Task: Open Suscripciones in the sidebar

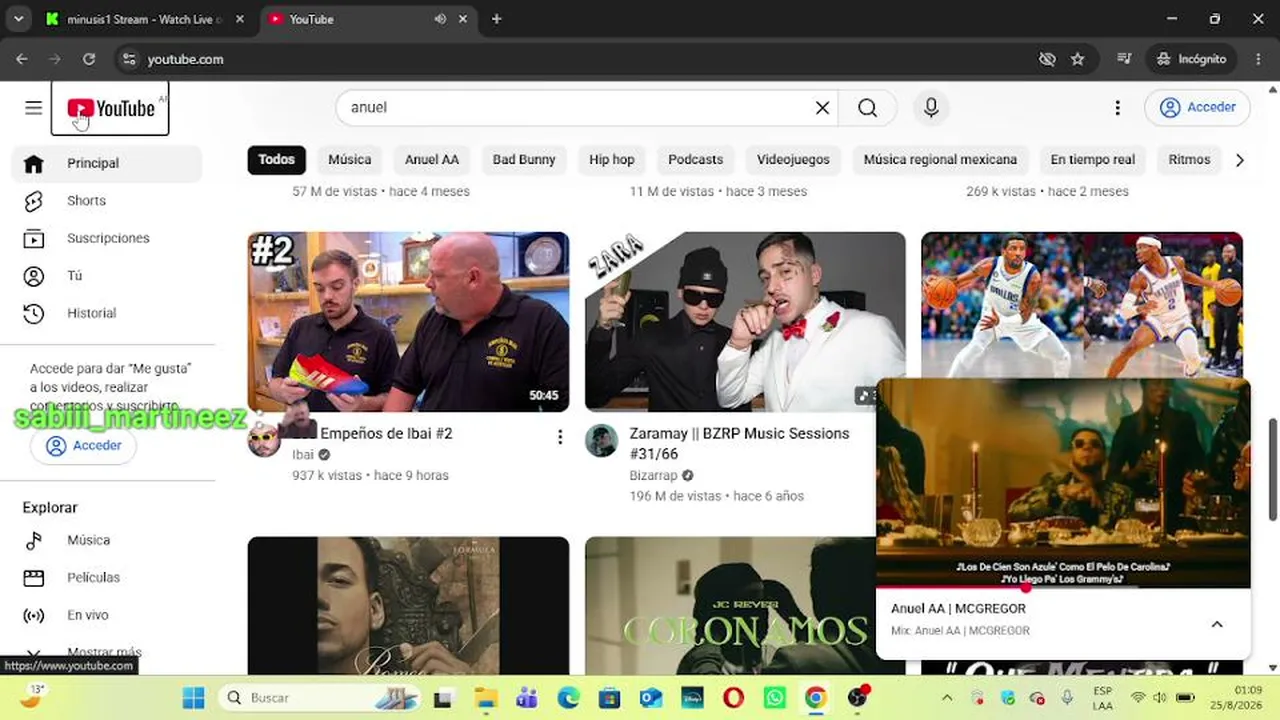Action: [x=107, y=238]
